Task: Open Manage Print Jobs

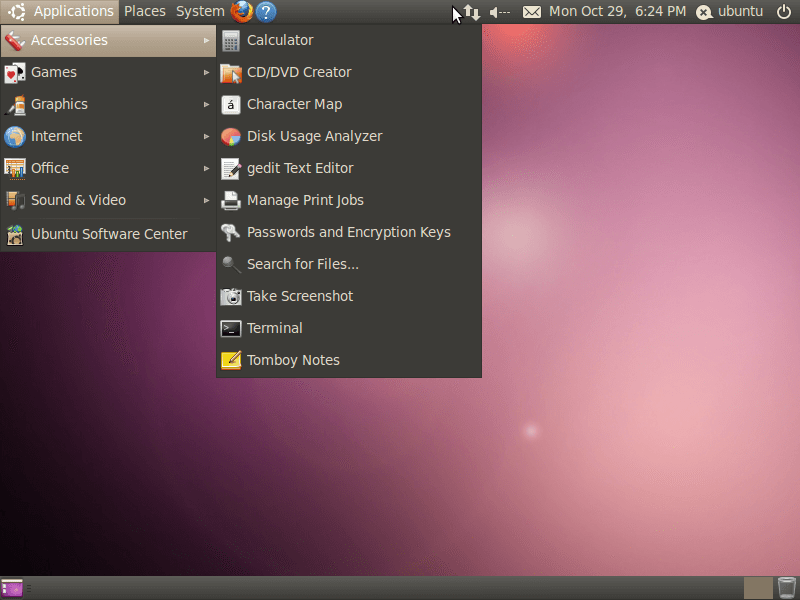Action: [x=349, y=201]
